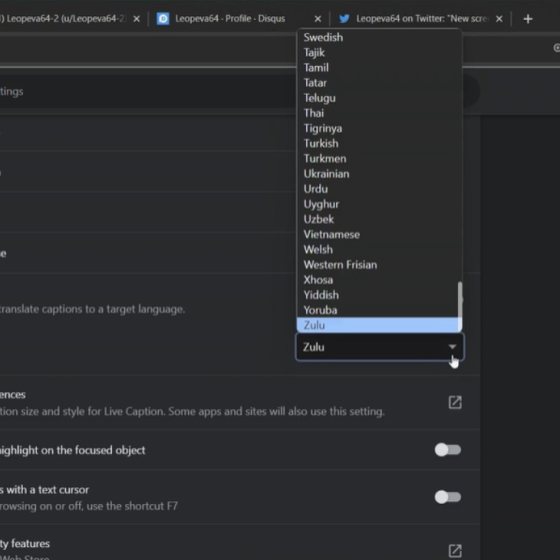
Task: Choose Uyghur from the dropdown list
Action: (378, 204)
